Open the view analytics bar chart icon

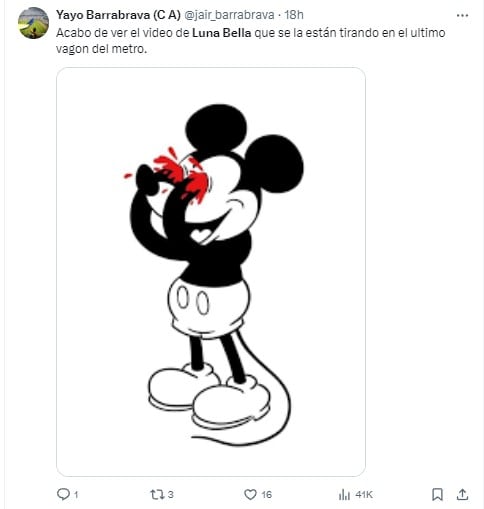click(344, 494)
